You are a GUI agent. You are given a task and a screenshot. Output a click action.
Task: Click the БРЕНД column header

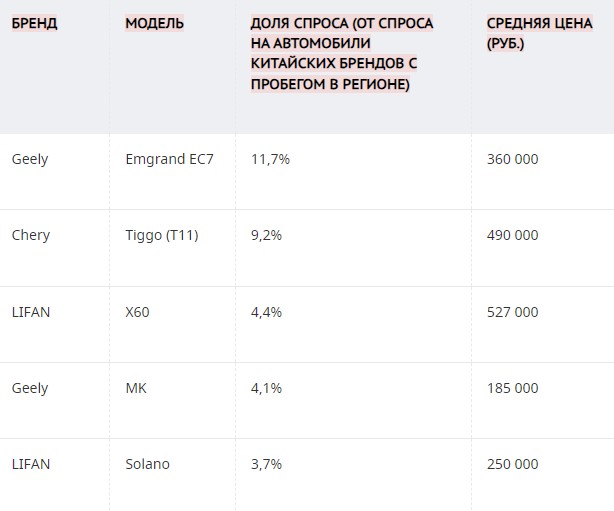[x=34, y=23]
